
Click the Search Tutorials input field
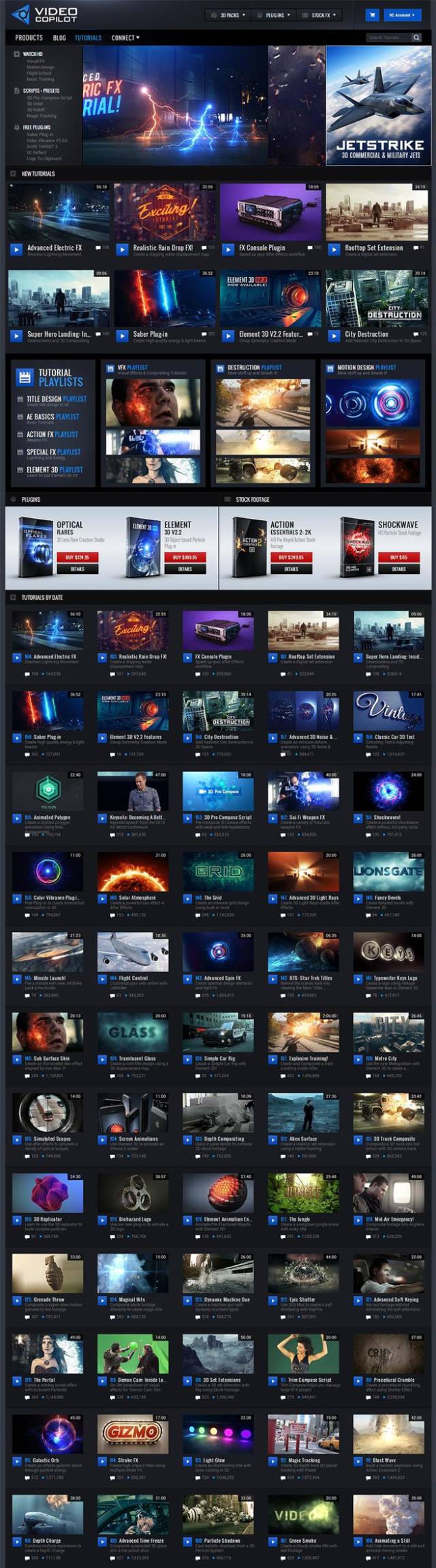click(388, 38)
